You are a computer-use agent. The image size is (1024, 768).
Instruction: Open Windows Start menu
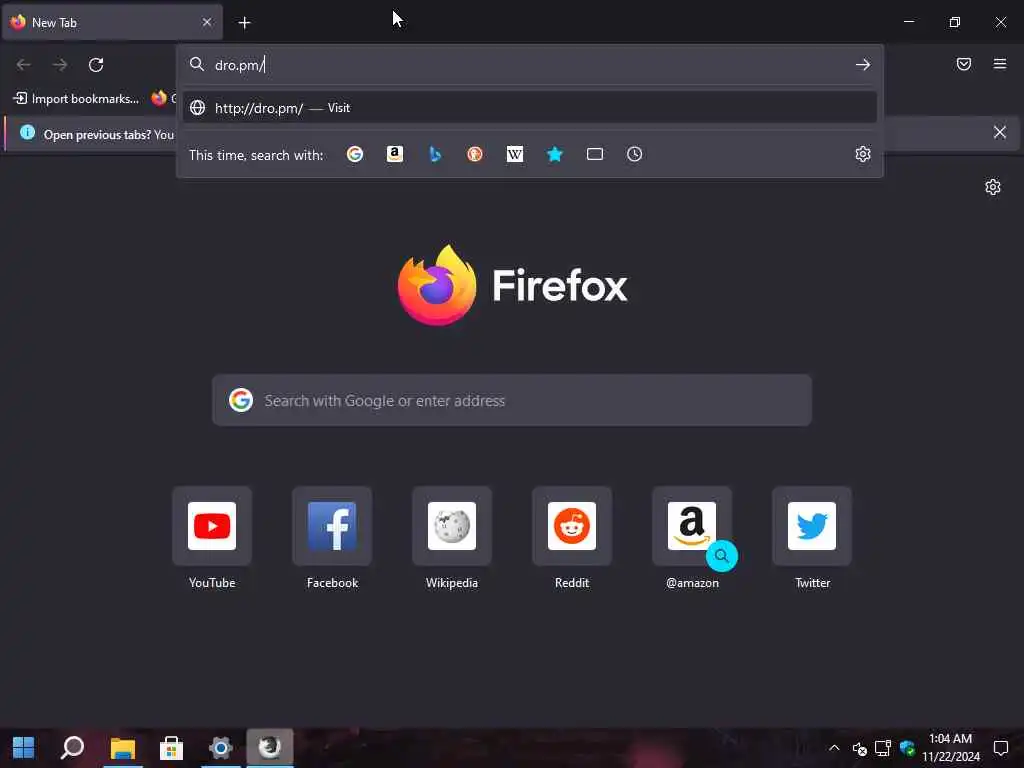[x=24, y=748]
